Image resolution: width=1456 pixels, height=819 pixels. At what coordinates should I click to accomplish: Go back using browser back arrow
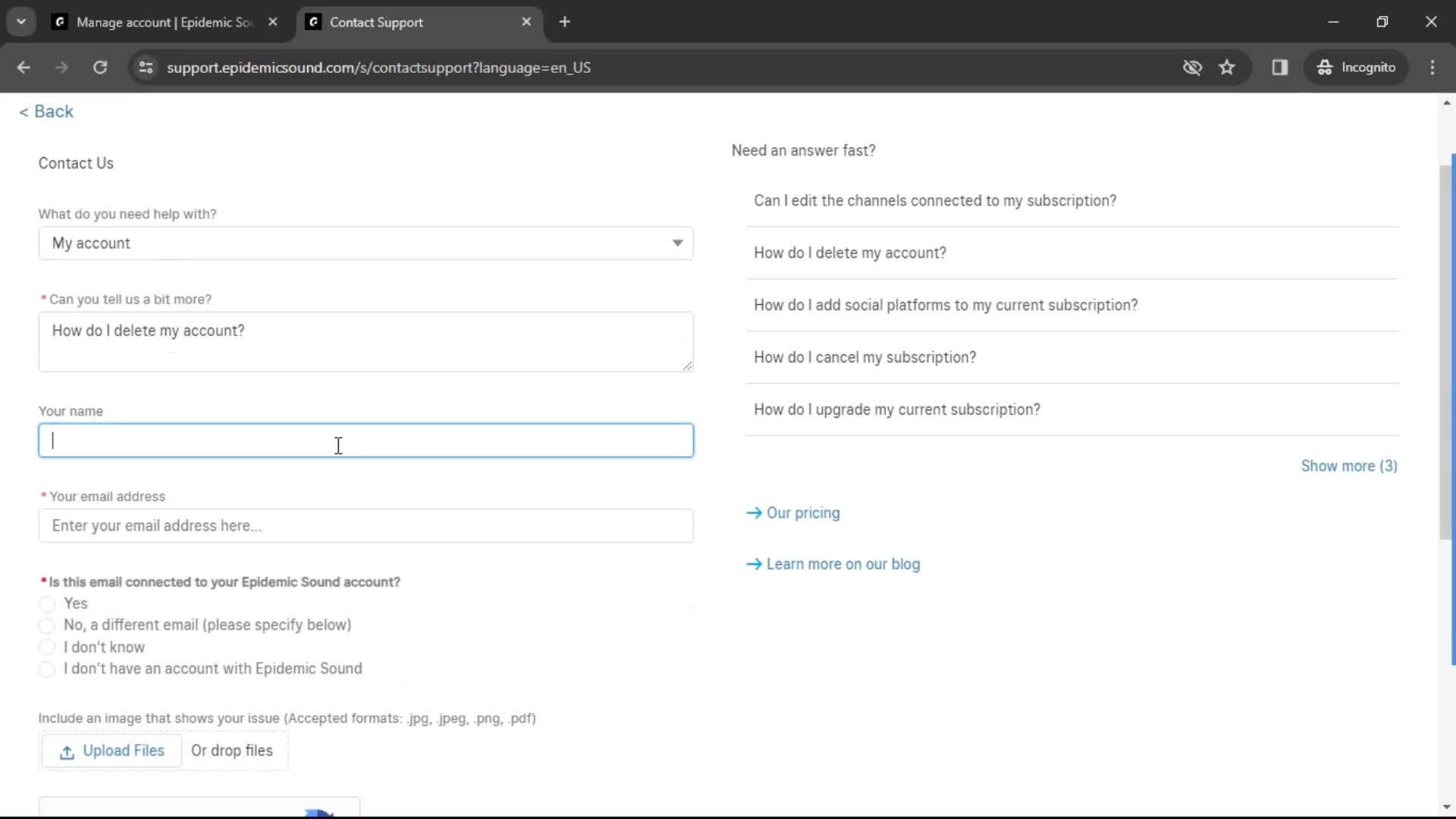pos(24,67)
